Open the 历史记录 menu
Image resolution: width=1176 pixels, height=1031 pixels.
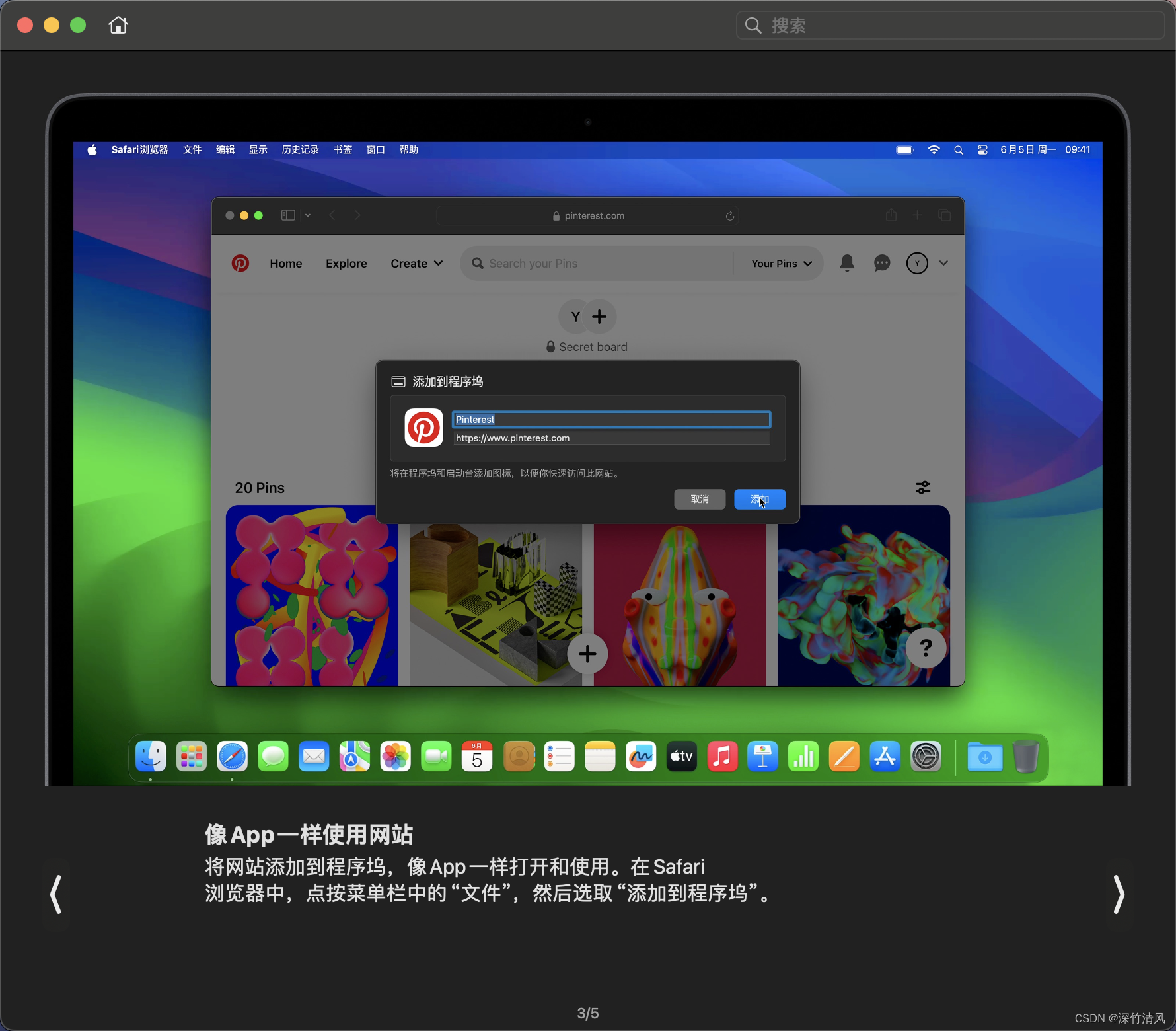[x=301, y=150]
